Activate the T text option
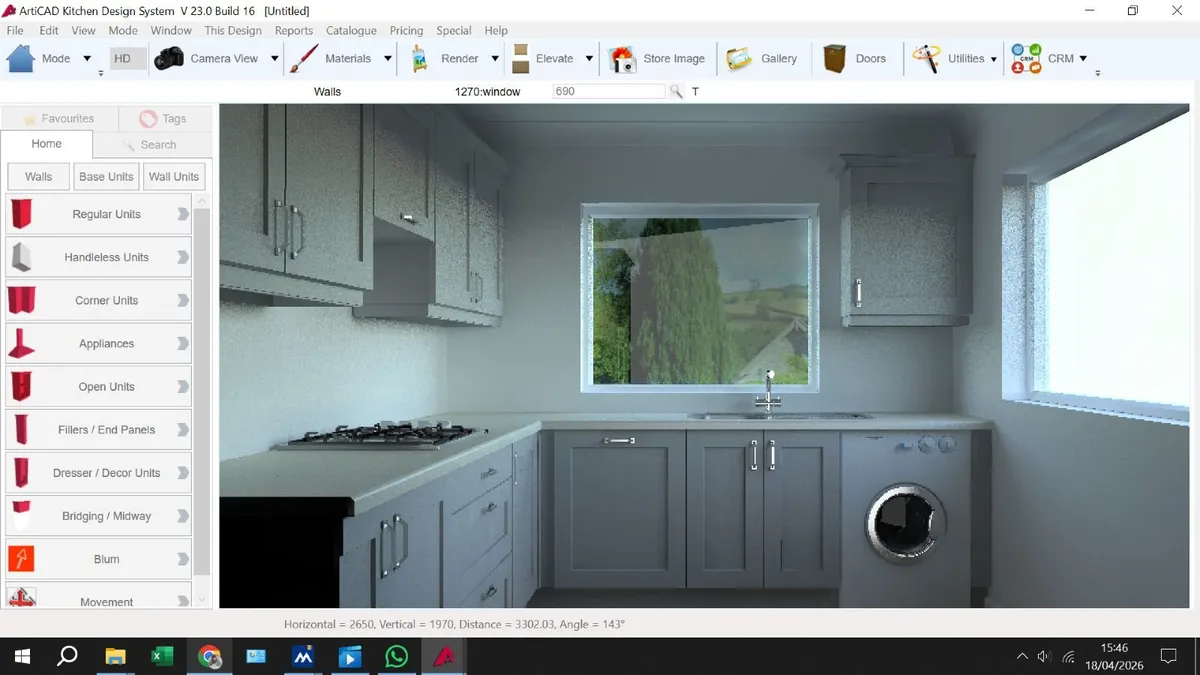 pyautogui.click(x=696, y=91)
